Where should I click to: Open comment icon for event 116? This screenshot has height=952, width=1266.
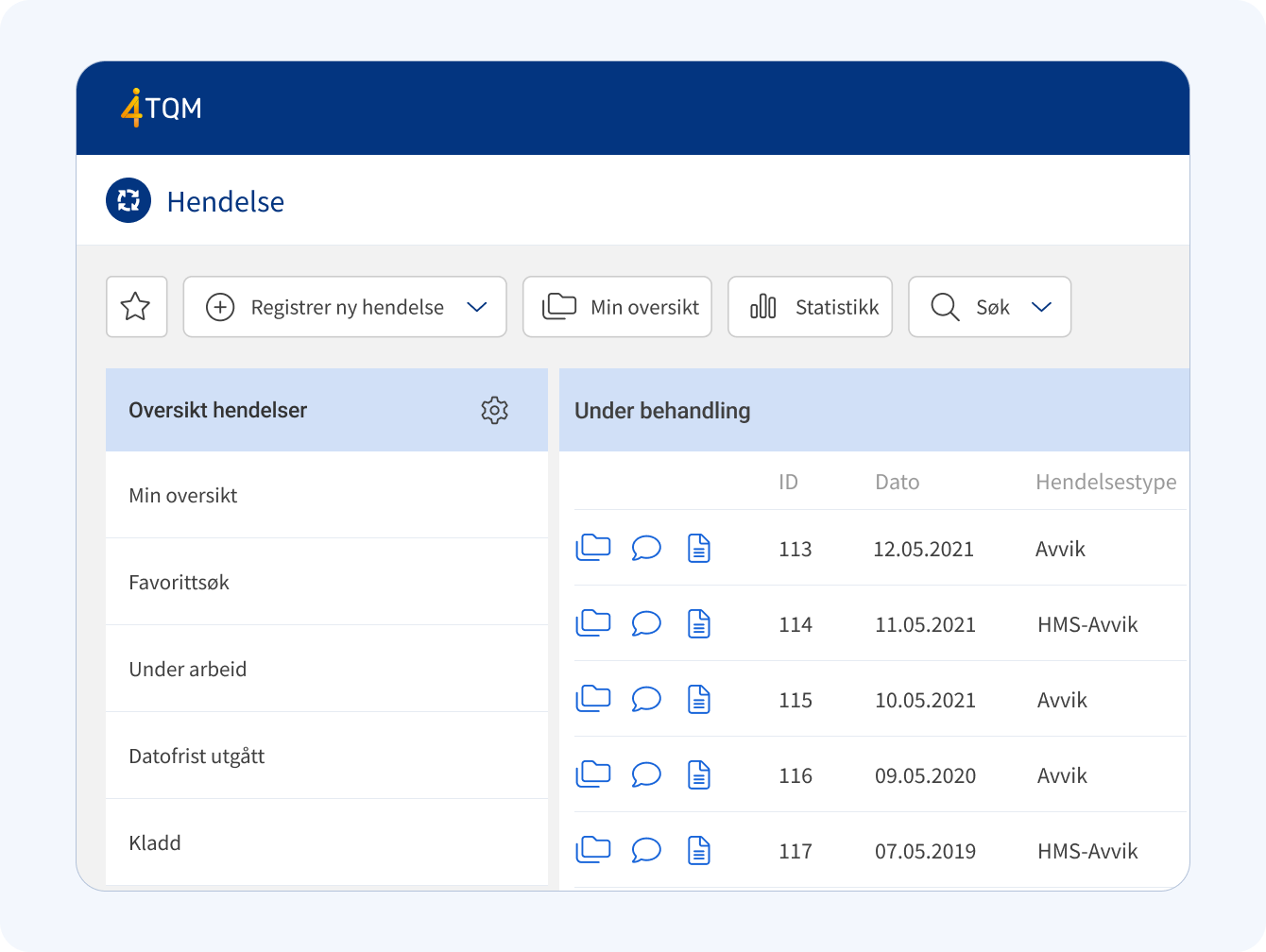click(646, 774)
